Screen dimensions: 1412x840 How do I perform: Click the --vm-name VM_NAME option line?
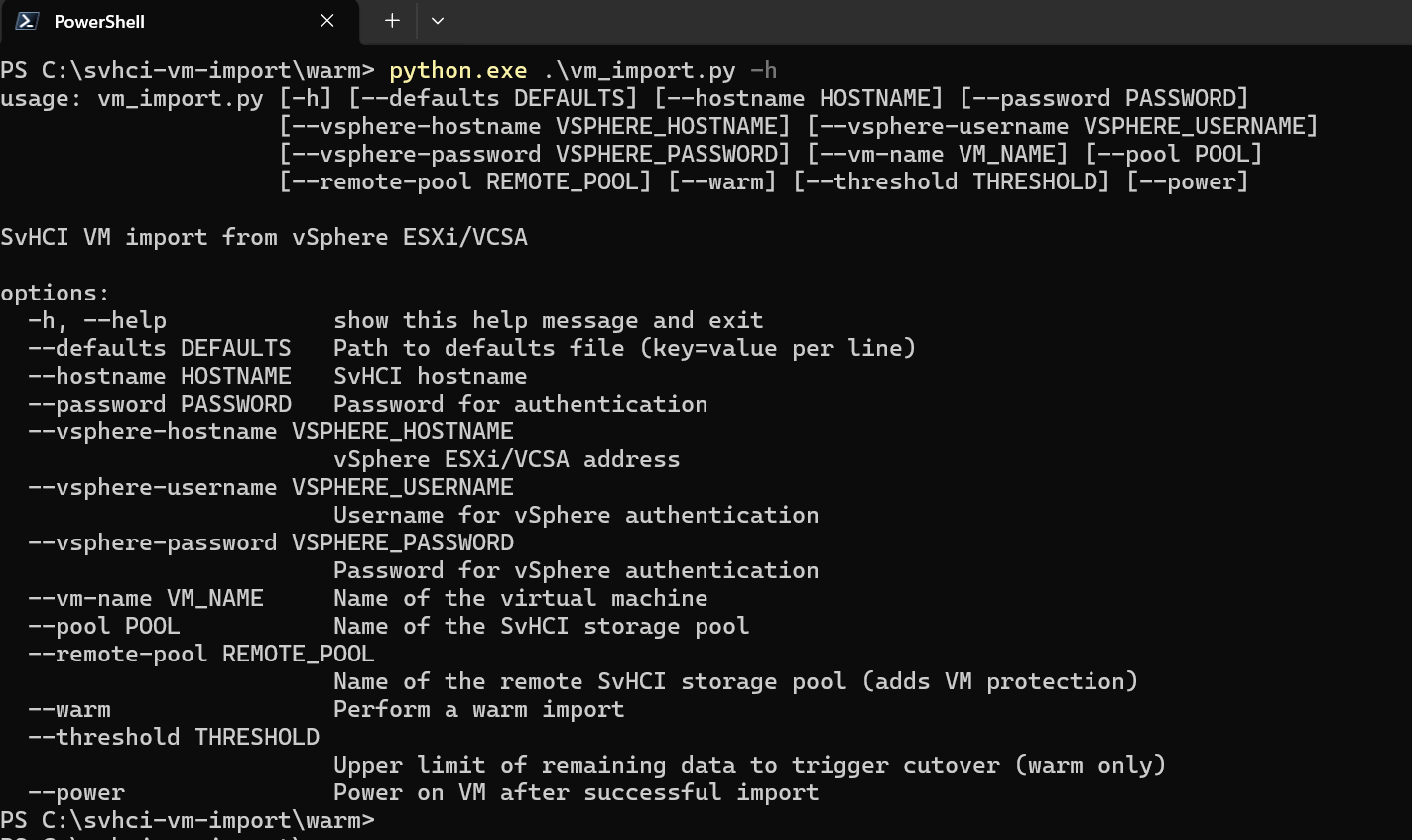(368, 598)
